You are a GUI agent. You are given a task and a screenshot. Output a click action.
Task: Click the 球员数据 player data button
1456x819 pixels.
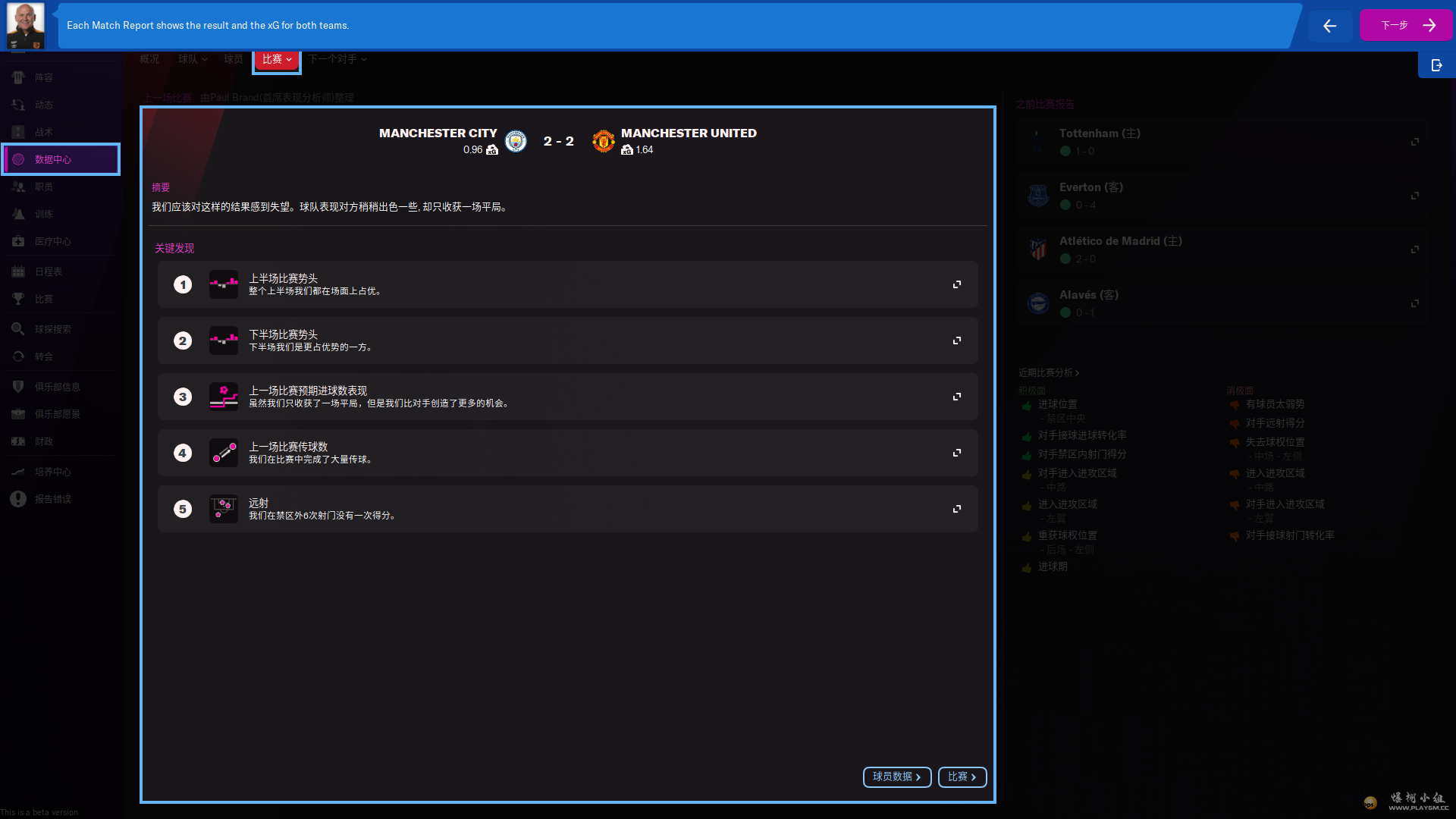(x=897, y=777)
